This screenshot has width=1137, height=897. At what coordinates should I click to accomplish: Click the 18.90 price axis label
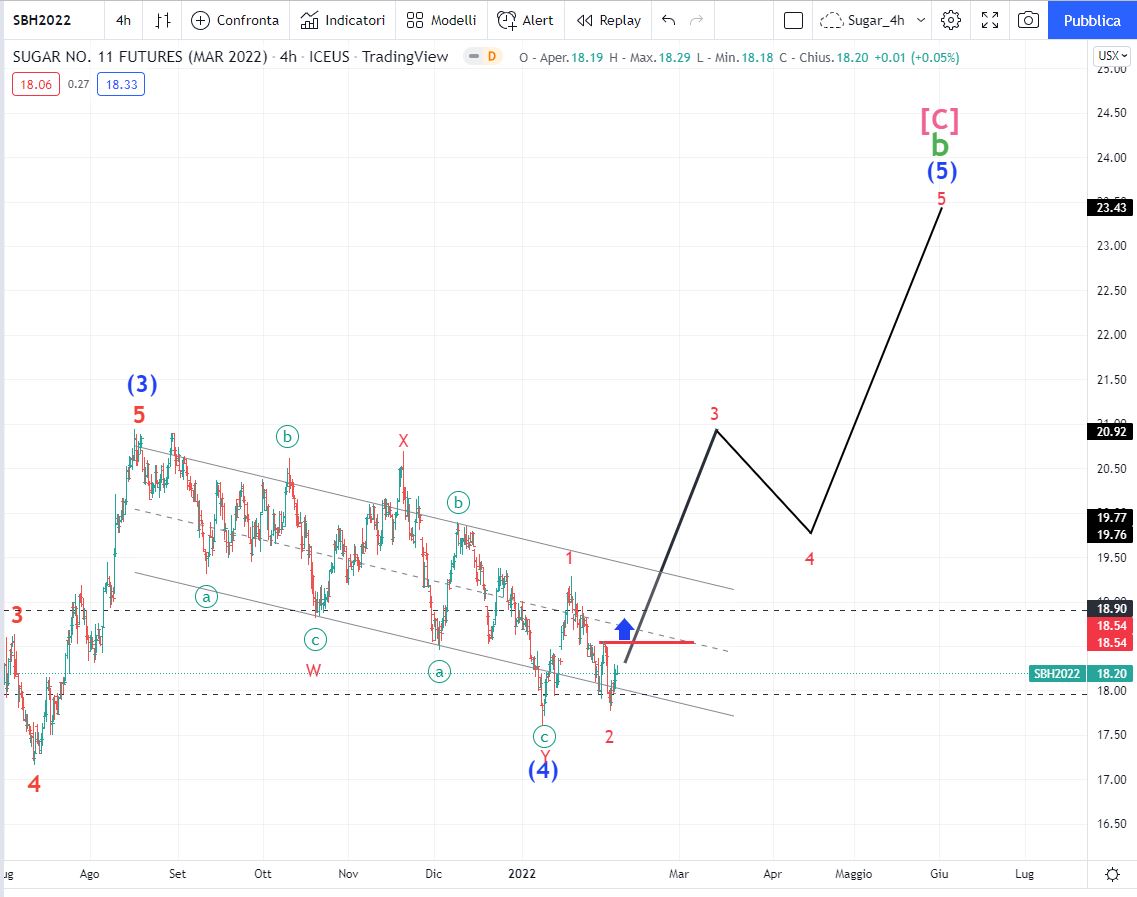[1111, 608]
